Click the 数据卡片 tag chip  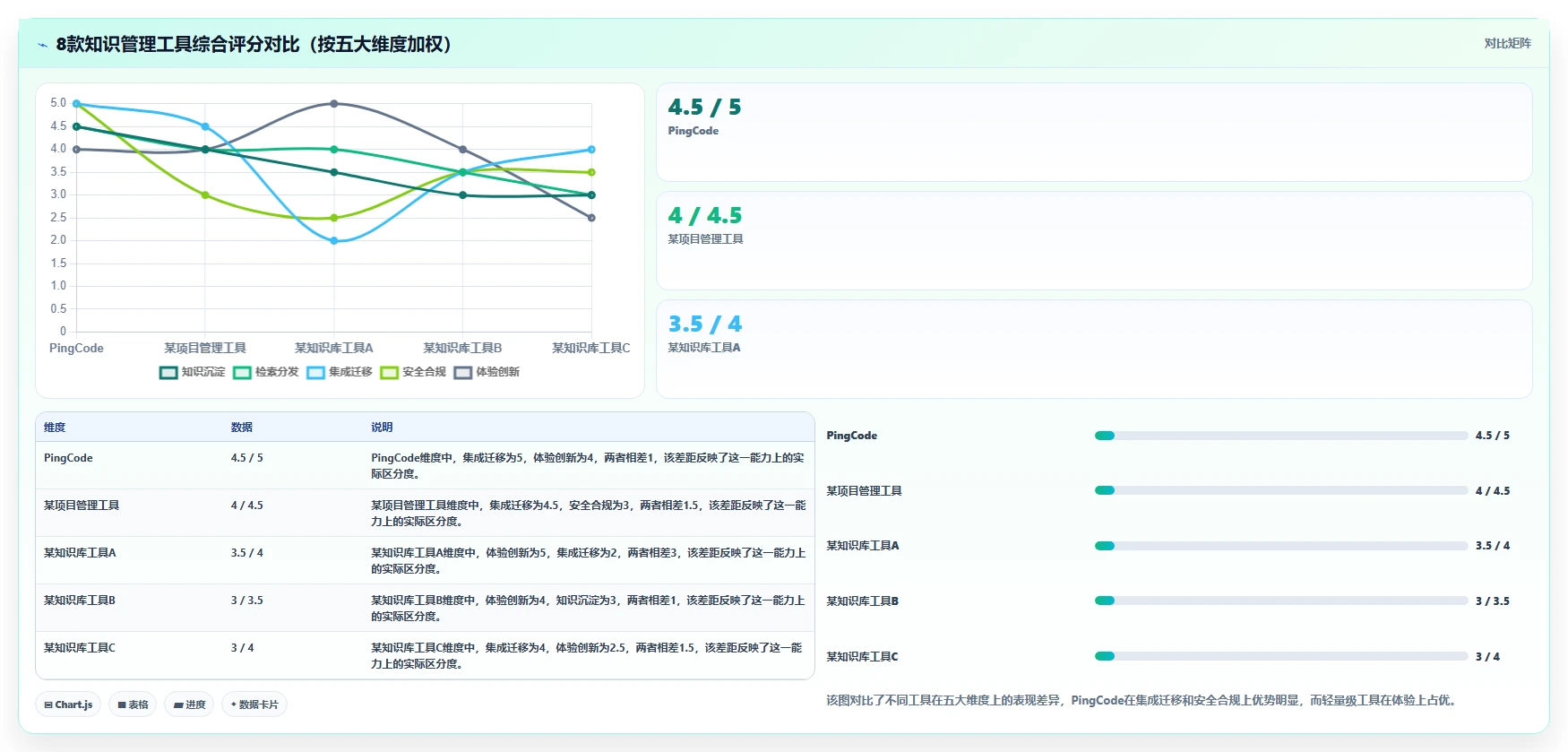click(x=254, y=704)
